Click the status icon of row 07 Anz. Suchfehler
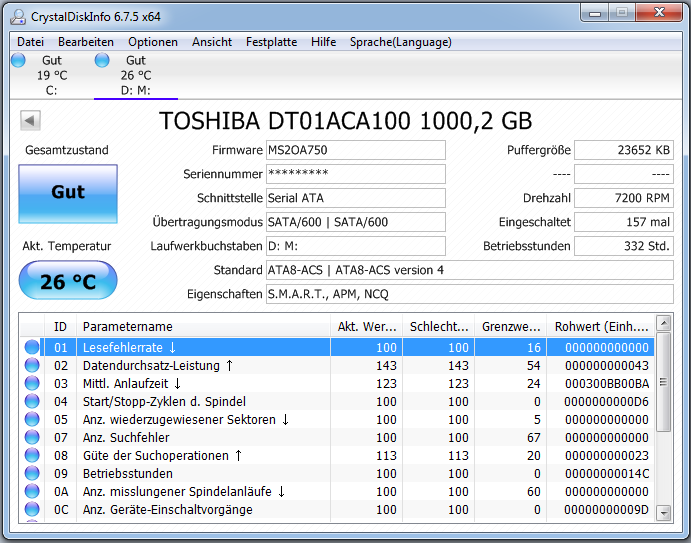691x543 pixels. [32, 437]
